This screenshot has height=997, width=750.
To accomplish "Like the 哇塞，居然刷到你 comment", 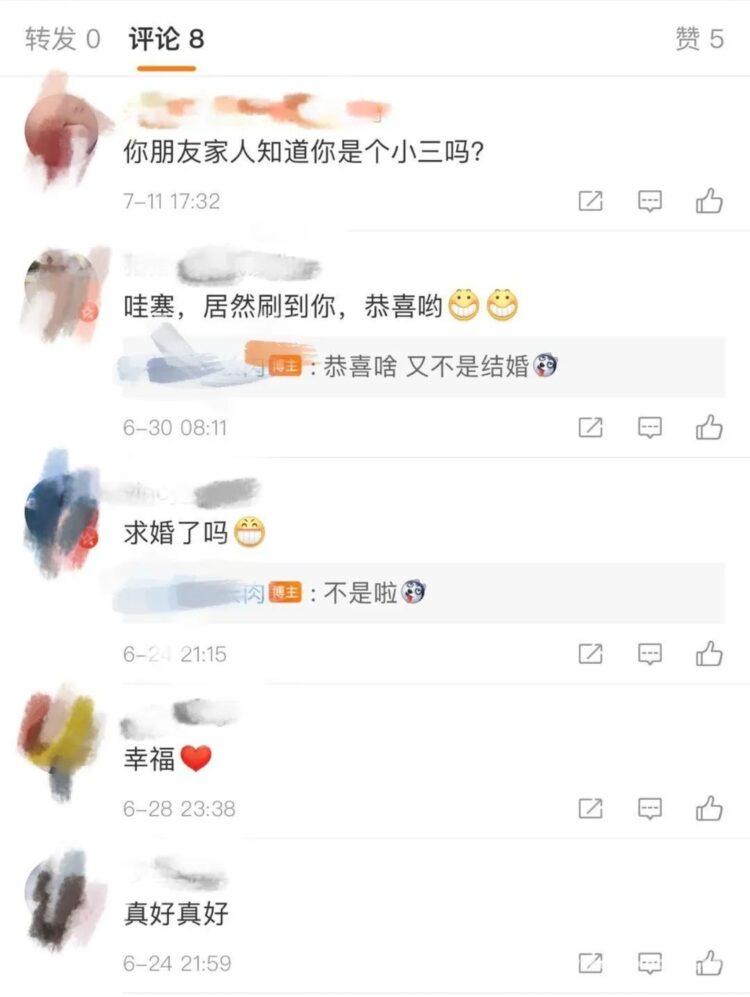I will tap(709, 427).
